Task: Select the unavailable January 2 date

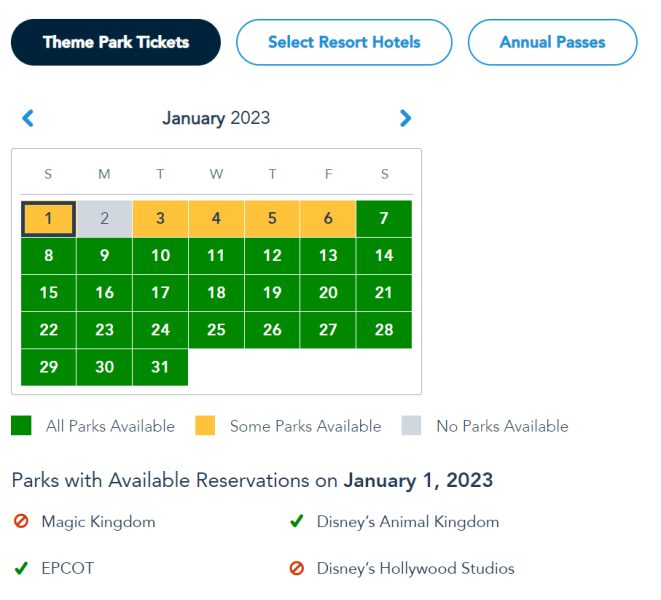Action: pos(104,219)
